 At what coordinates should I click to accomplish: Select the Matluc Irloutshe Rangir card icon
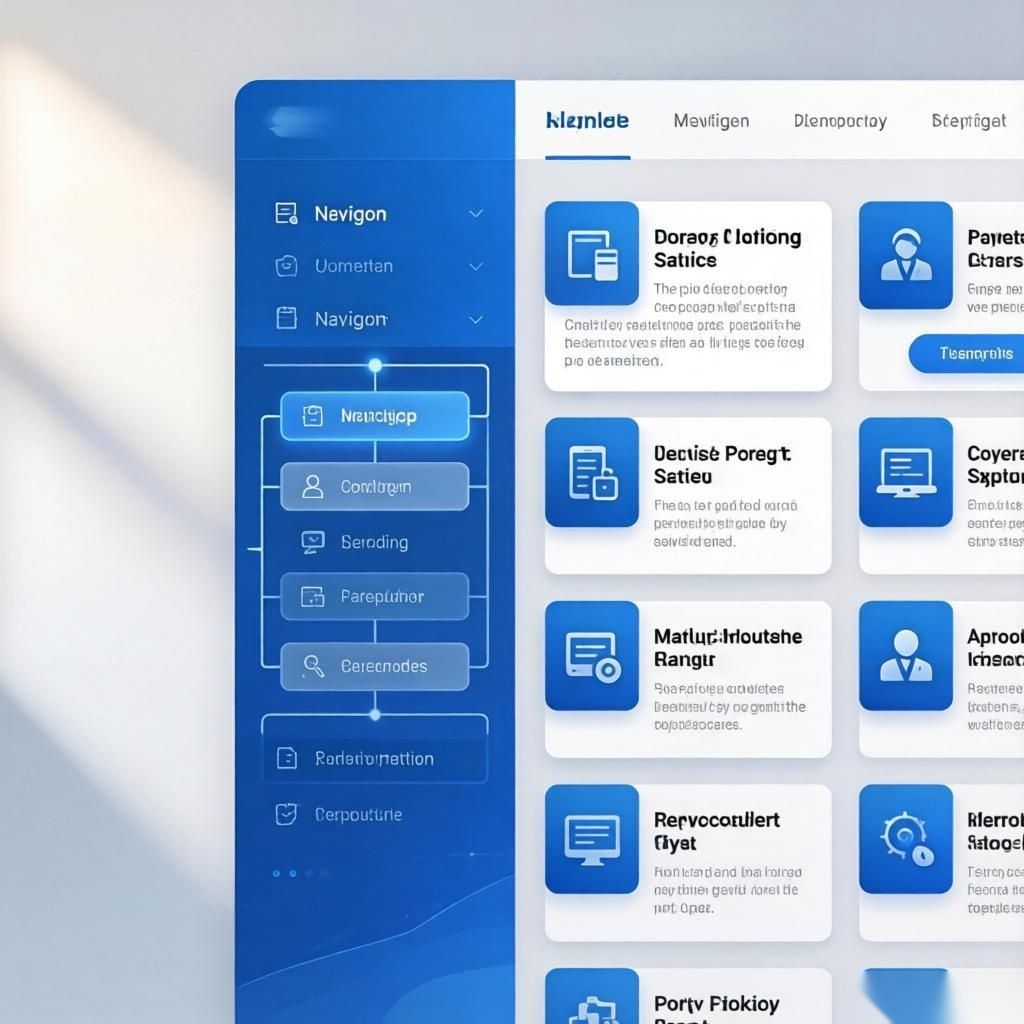pos(592,656)
